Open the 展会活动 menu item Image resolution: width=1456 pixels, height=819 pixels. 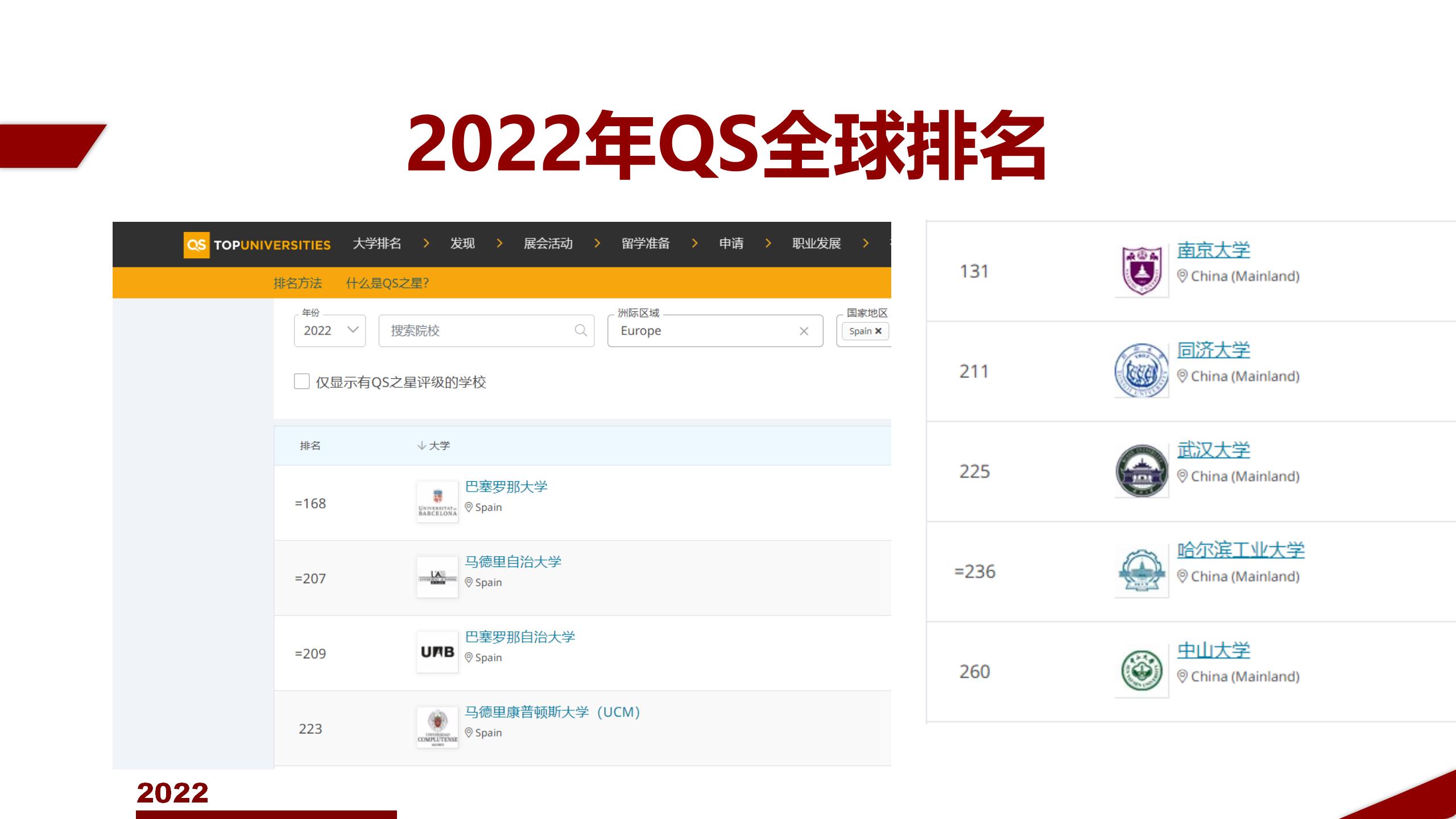(x=548, y=243)
